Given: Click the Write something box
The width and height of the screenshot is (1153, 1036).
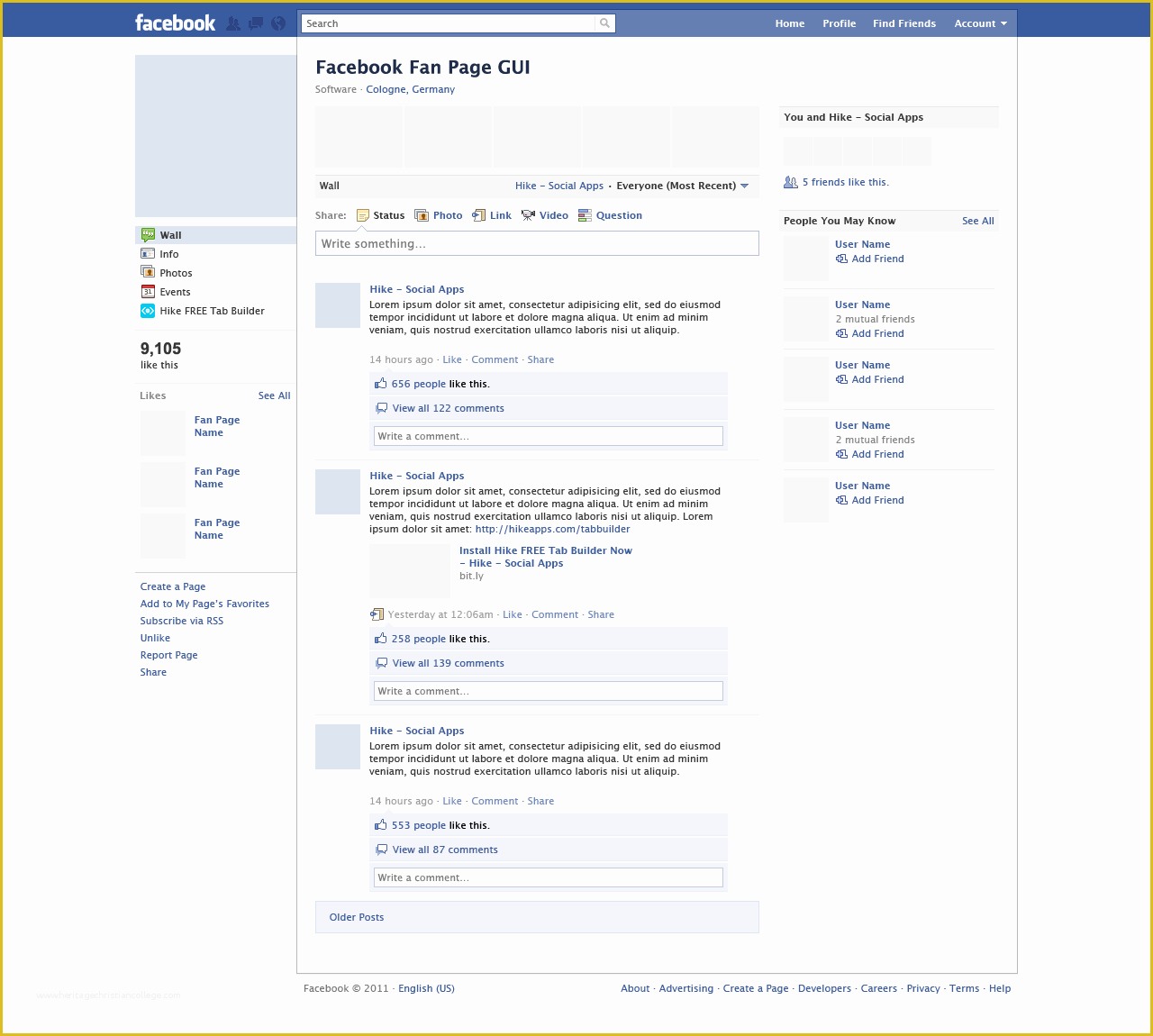Looking at the screenshot, I should 537,243.
